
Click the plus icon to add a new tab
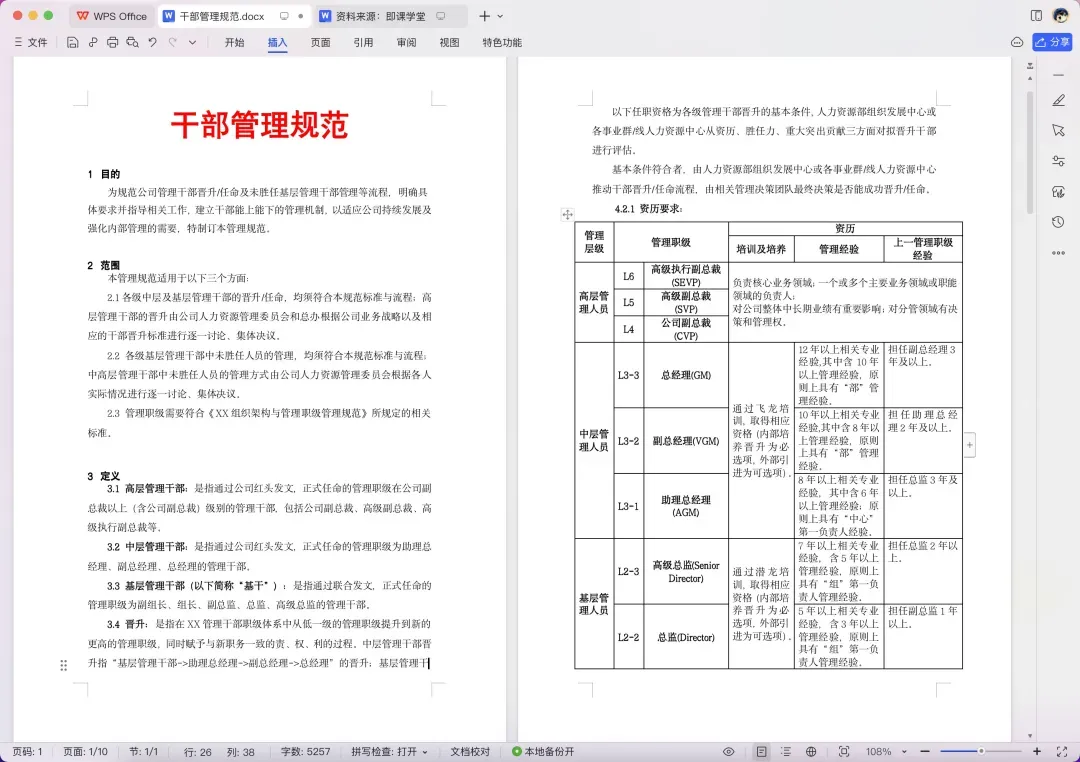click(x=484, y=16)
